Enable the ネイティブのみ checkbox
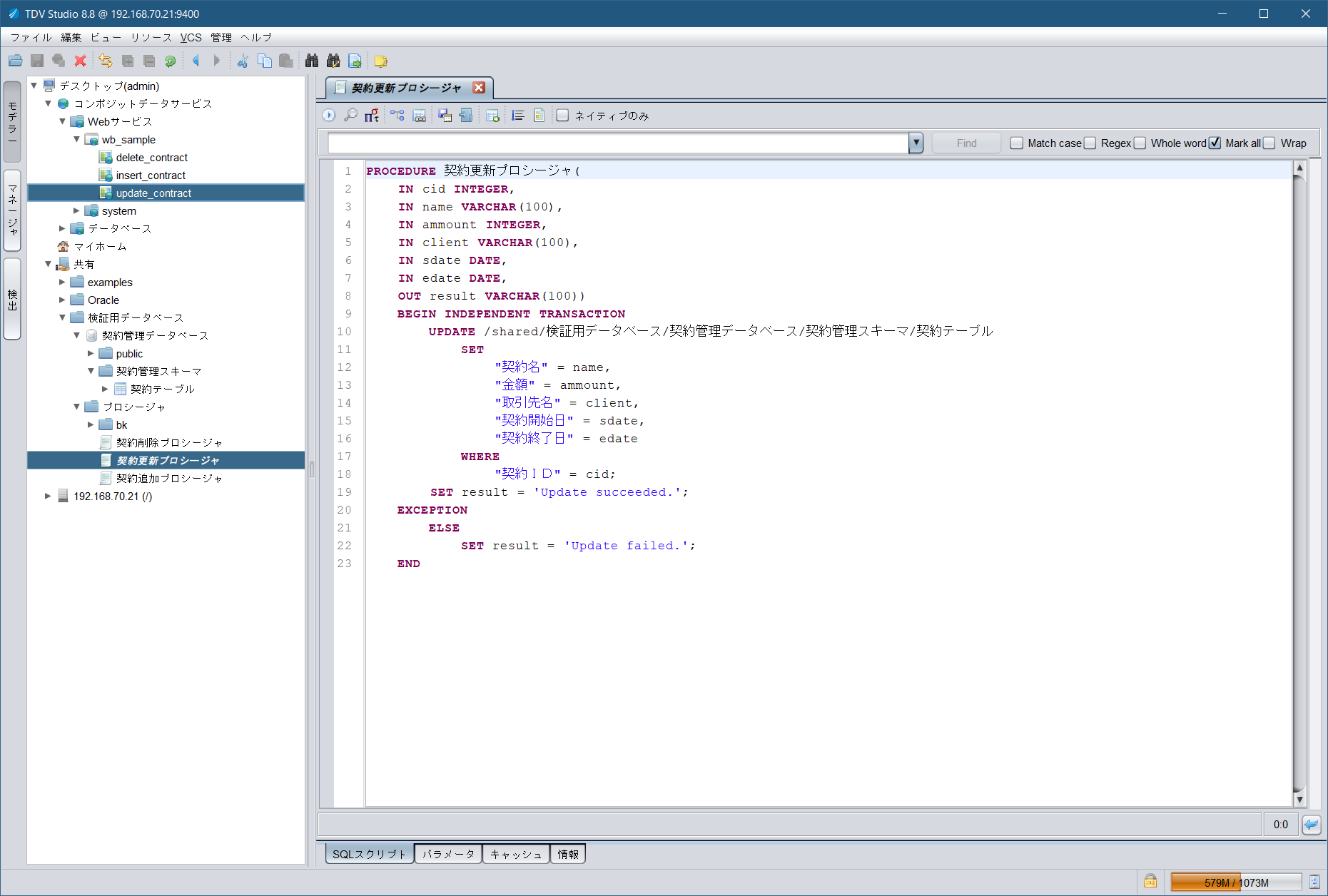 [563, 116]
